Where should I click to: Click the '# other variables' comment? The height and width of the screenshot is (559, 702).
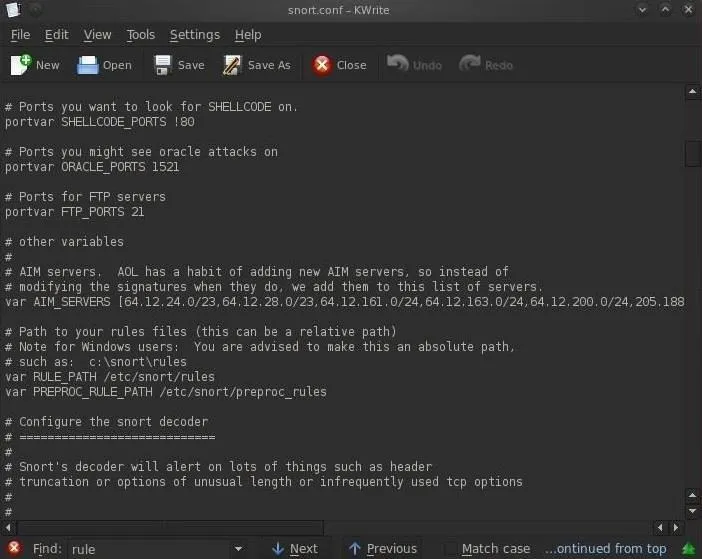(64, 242)
